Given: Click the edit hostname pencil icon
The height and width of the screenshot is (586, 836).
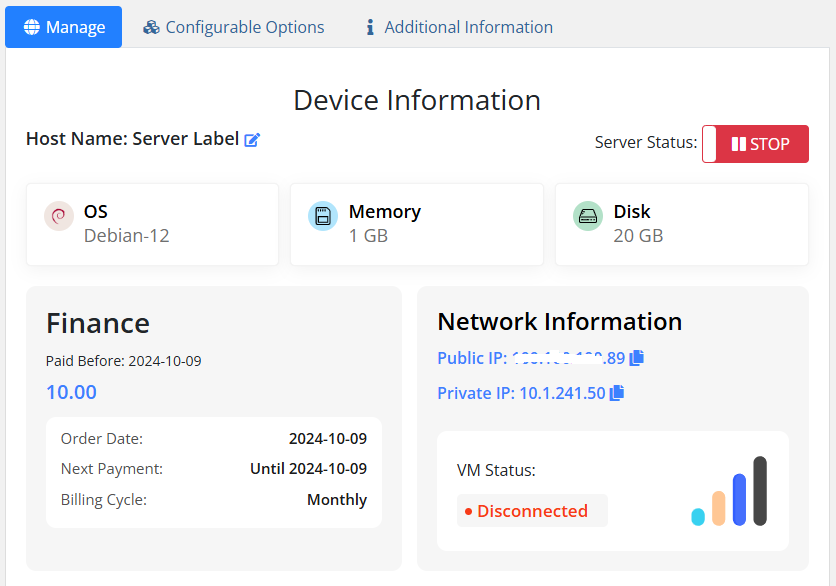Looking at the screenshot, I should pos(252,140).
